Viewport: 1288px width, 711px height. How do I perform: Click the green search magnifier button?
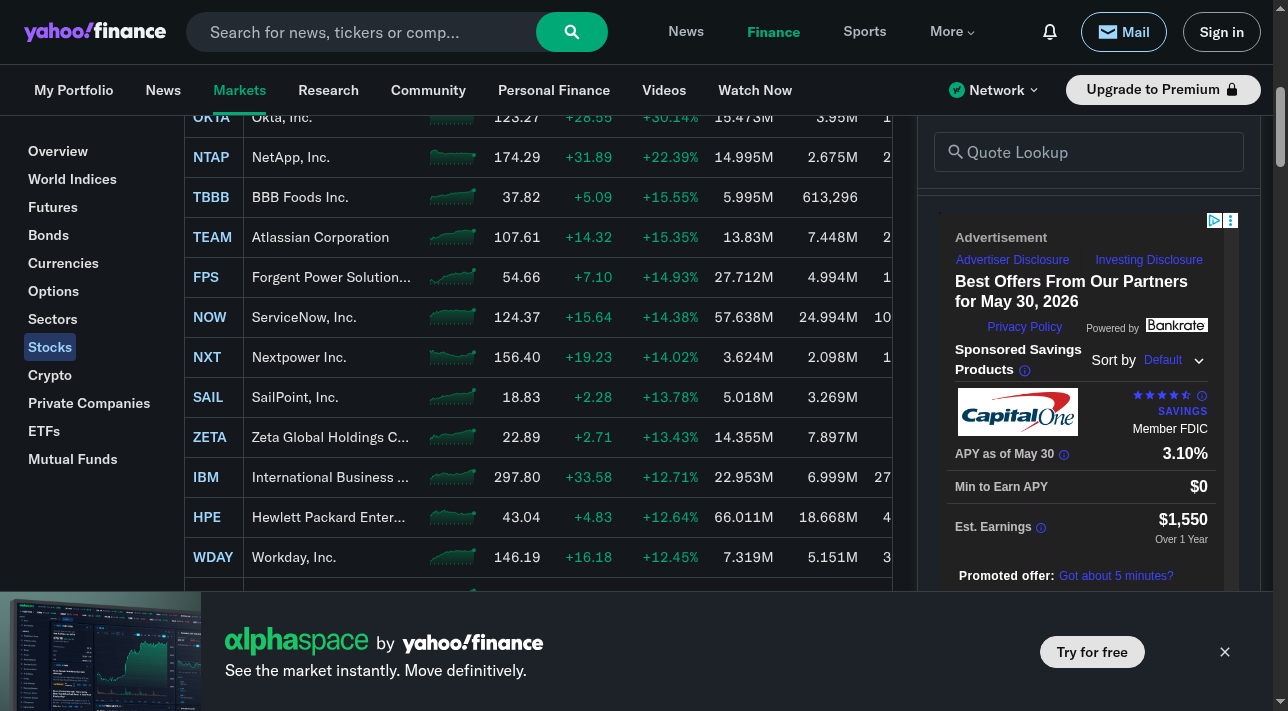click(x=572, y=32)
